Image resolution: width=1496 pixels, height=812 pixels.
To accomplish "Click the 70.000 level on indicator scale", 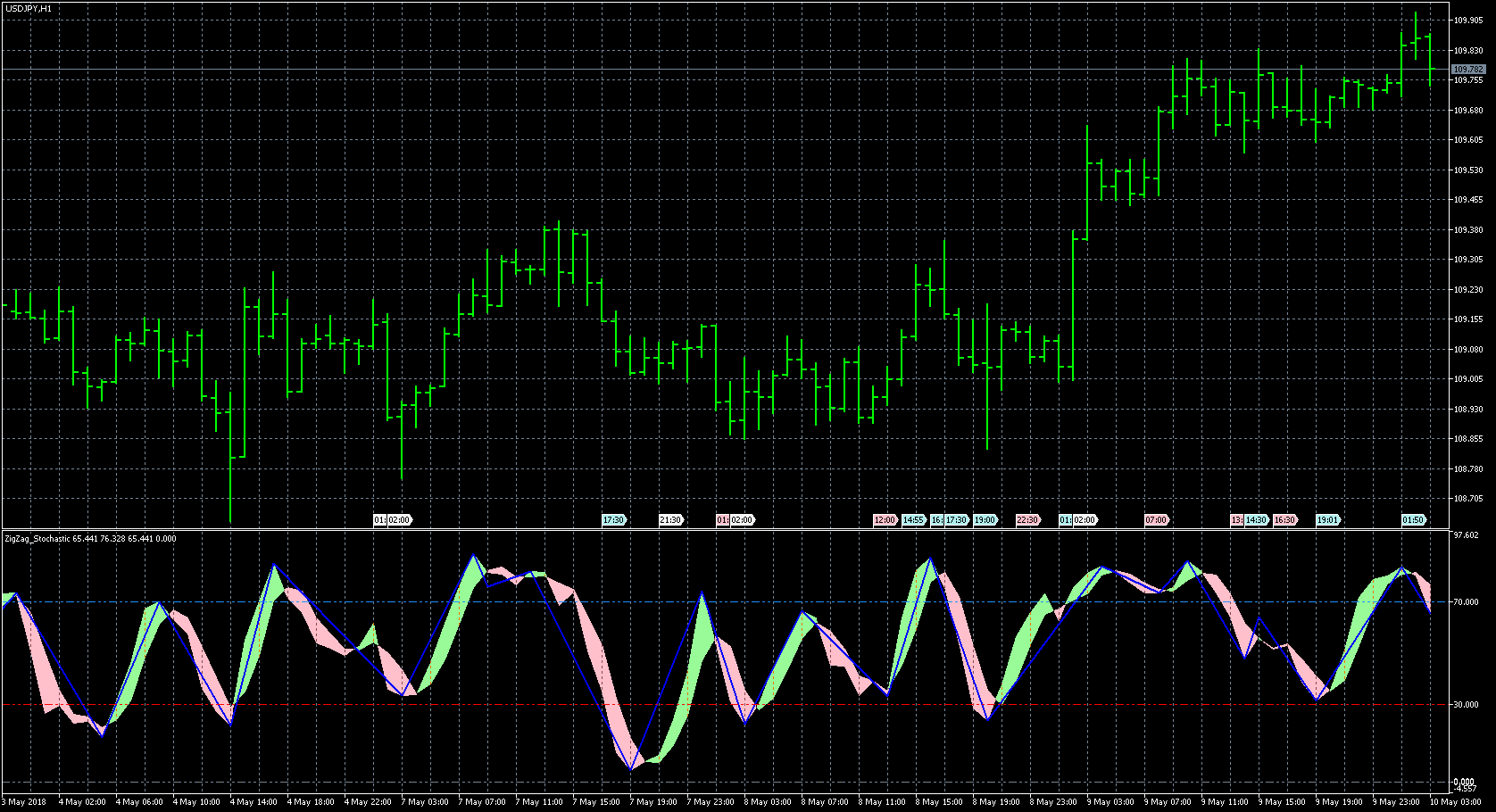I will click(x=1466, y=602).
